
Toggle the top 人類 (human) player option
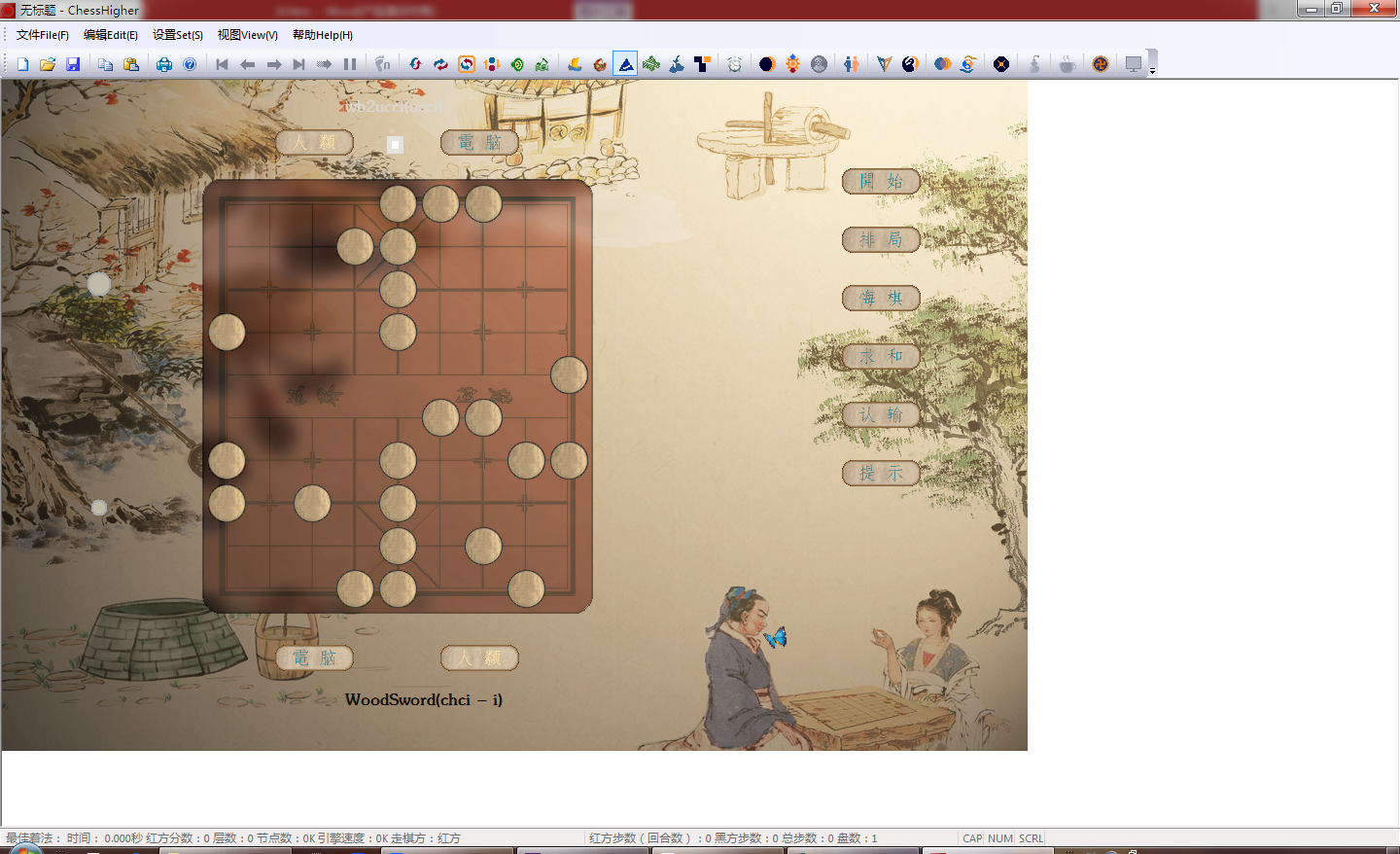coord(314,142)
